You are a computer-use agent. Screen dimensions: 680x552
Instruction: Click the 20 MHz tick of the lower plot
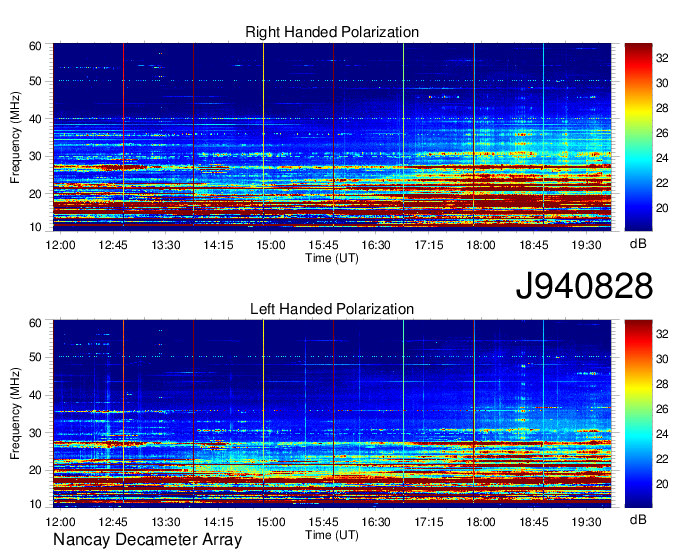point(35,470)
